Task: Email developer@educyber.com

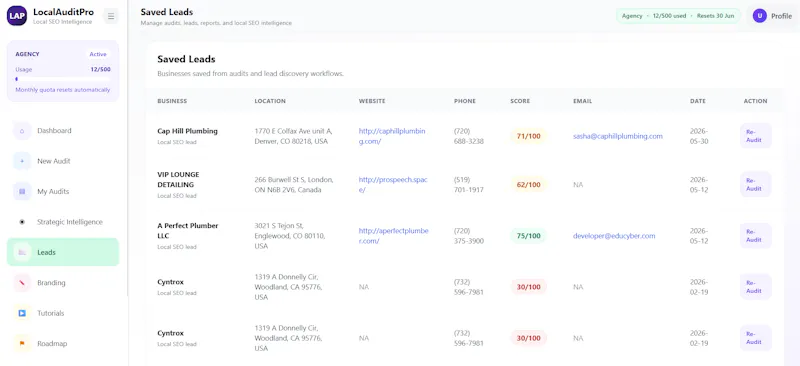Action: point(614,236)
